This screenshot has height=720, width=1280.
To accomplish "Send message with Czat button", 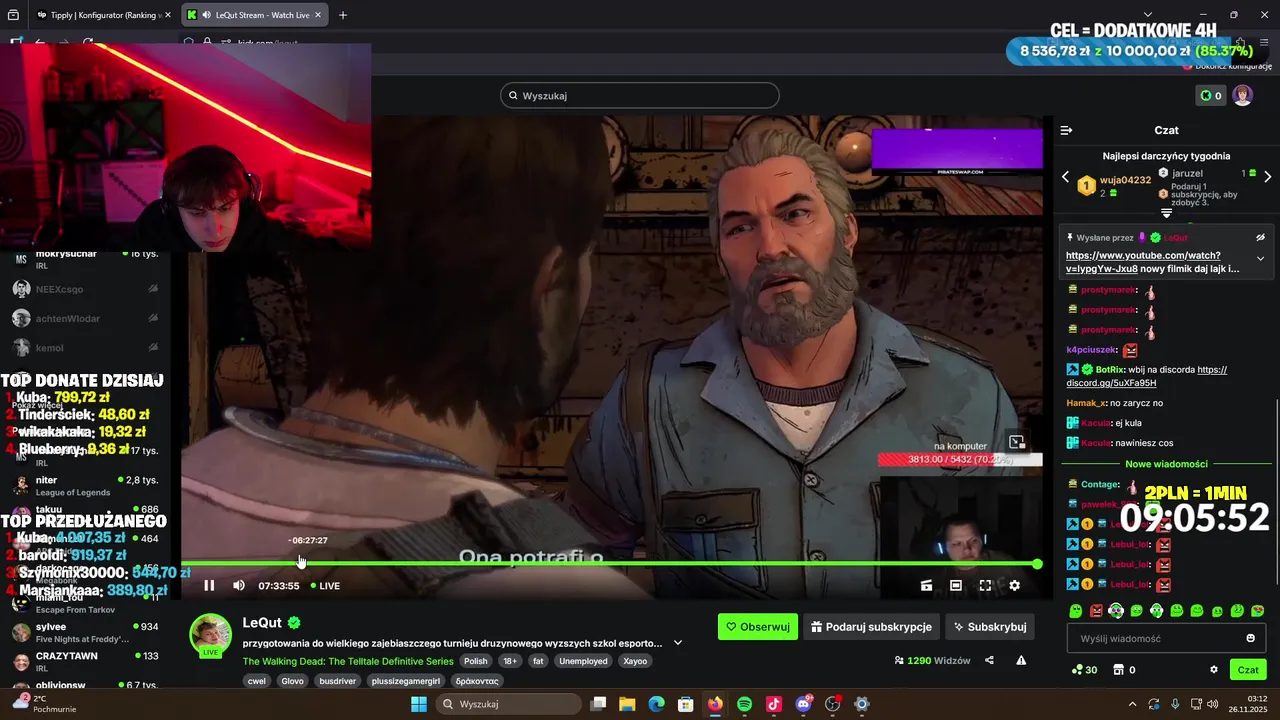I will point(1248,670).
